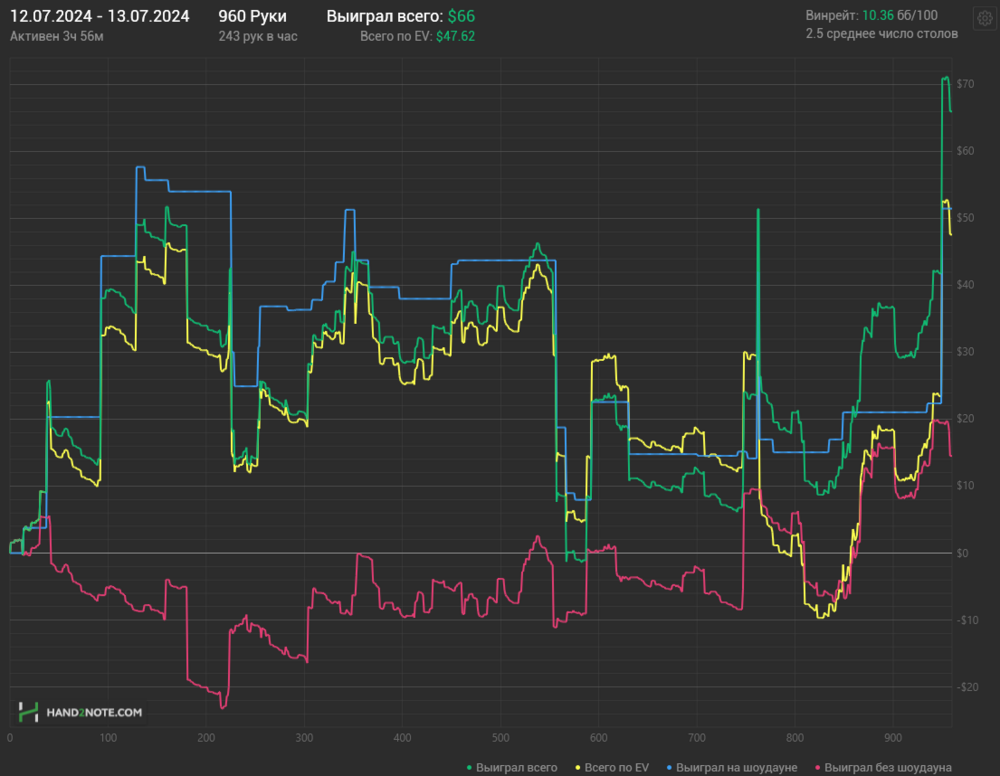Viewport: 1000px width, 776px height.
Task: Click the positive "$10" y-axis label
Action: pos(965,486)
